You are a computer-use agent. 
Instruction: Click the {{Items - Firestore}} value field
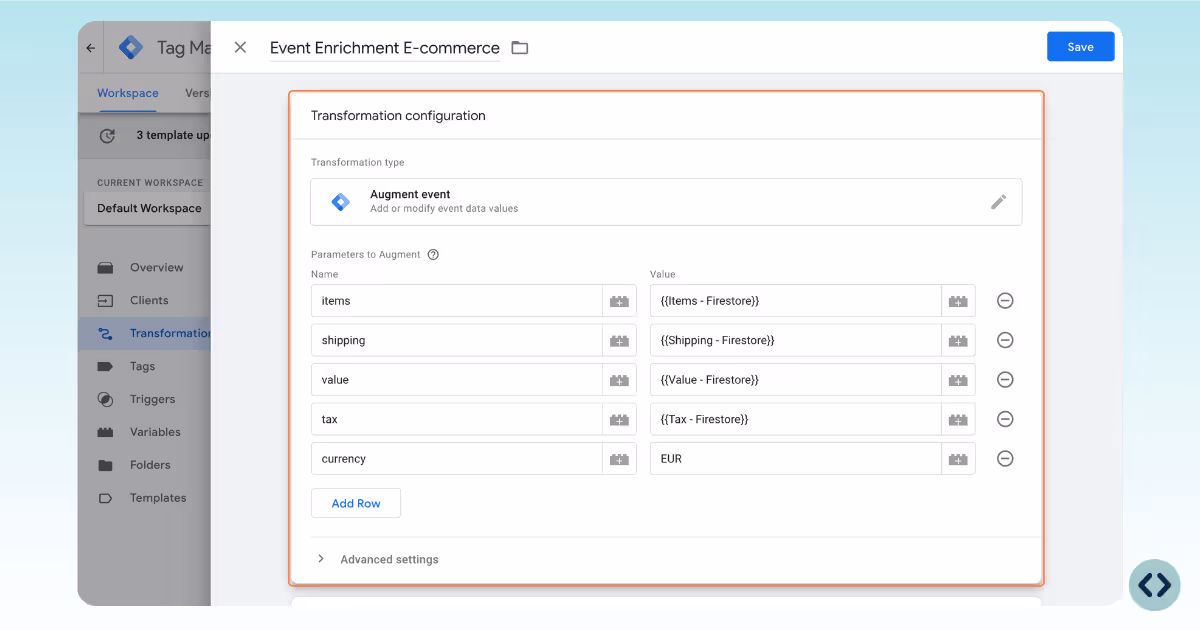(796, 301)
